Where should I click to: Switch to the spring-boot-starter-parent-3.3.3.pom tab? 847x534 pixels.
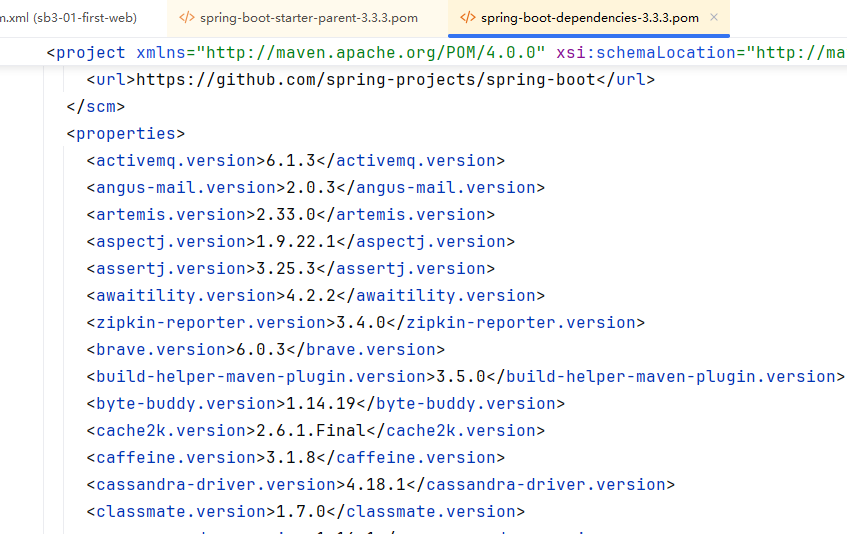(308, 18)
